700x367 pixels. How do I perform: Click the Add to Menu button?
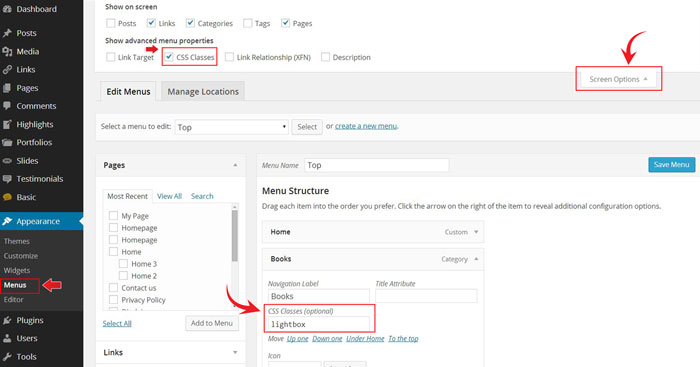coord(212,323)
